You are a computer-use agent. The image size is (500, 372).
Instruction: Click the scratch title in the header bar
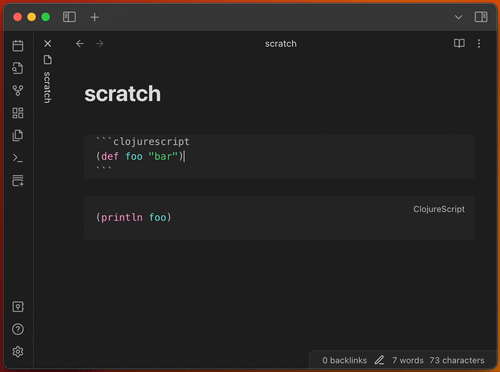[x=281, y=44]
